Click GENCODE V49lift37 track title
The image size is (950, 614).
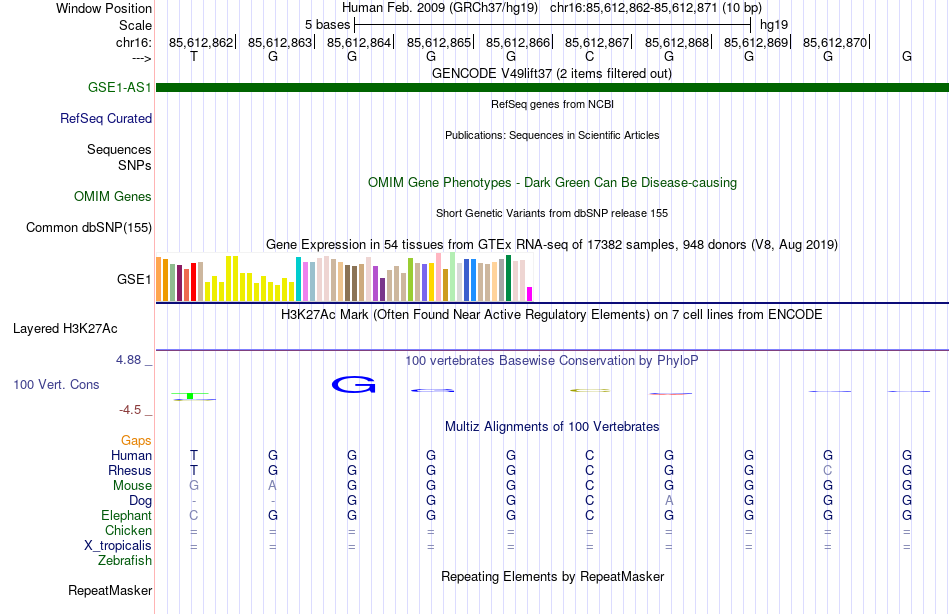pyautogui.click(x=552, y=73)
